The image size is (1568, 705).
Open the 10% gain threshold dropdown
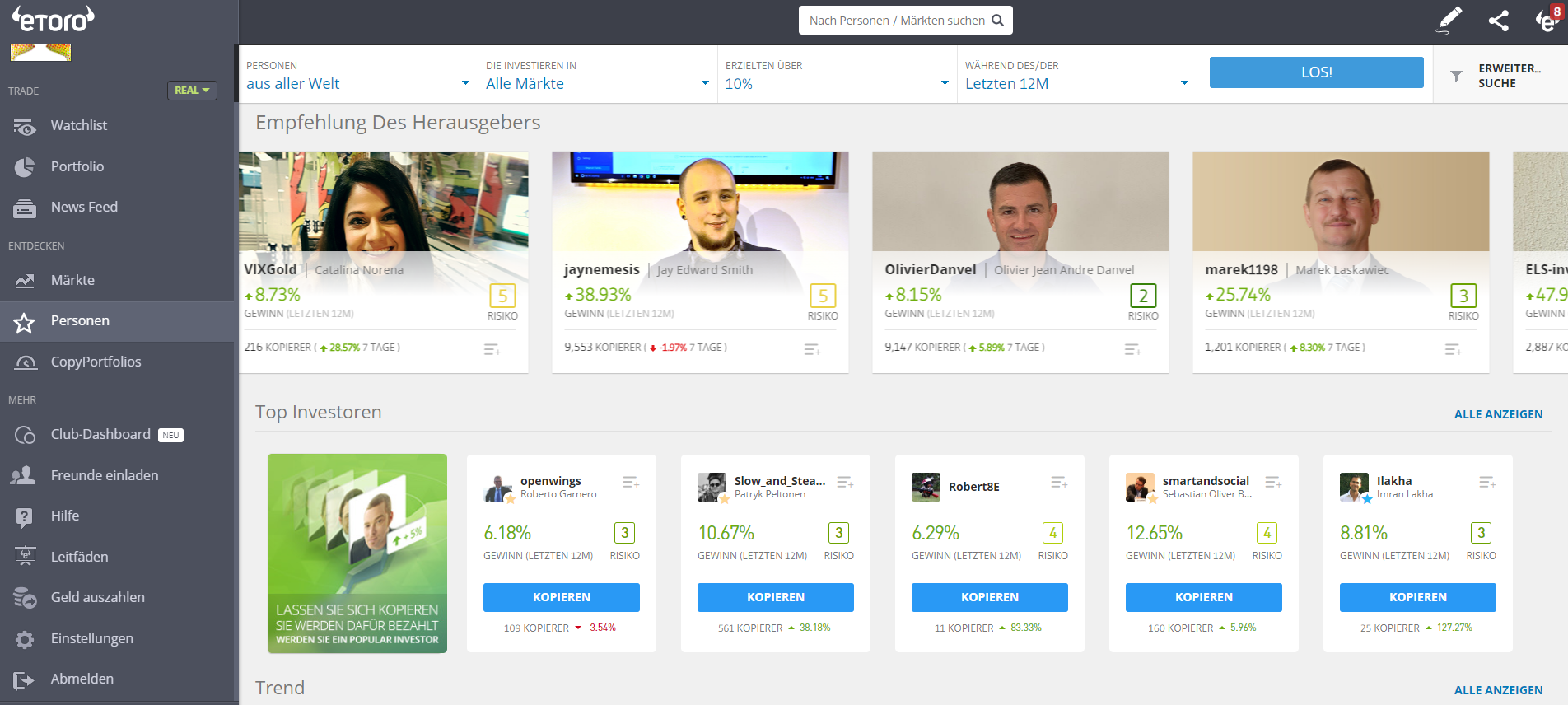tap(837, 83)
